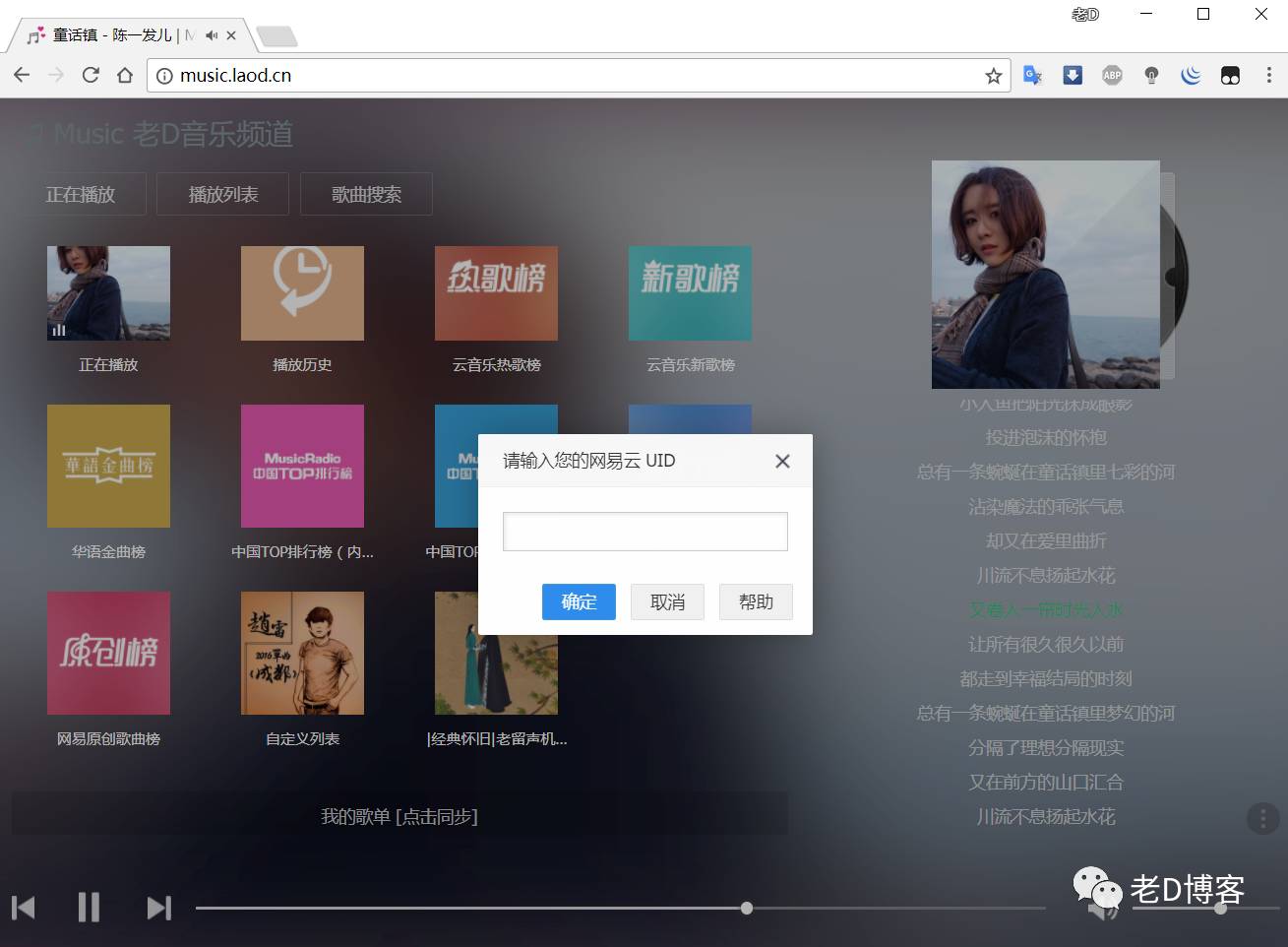Click lyric line 投进泡沫的怀抱
The image size is (1288, 947).
[1046, 437]
